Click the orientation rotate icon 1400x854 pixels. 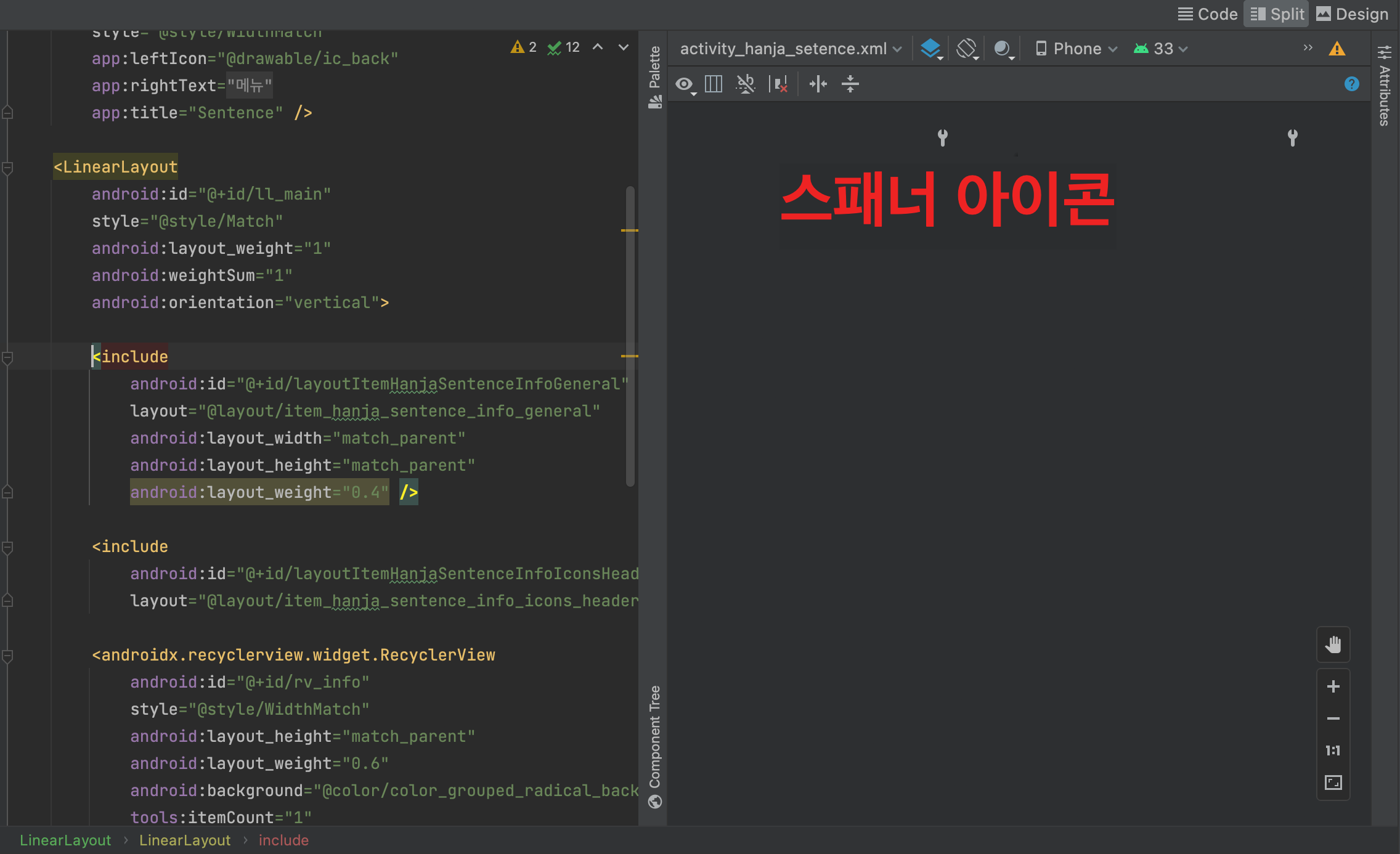click(x=967, y=49)
